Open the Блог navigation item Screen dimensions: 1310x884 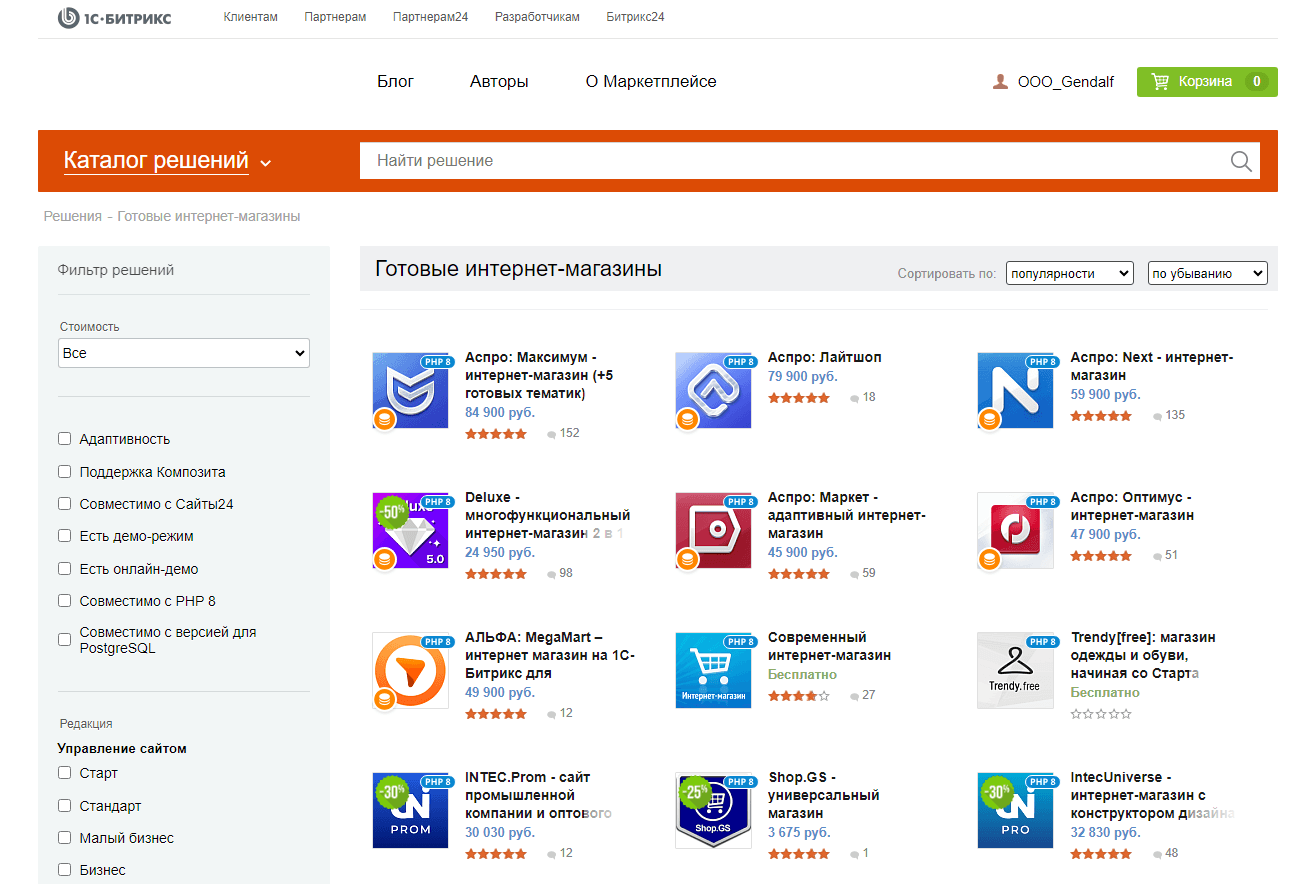(395, 82)
